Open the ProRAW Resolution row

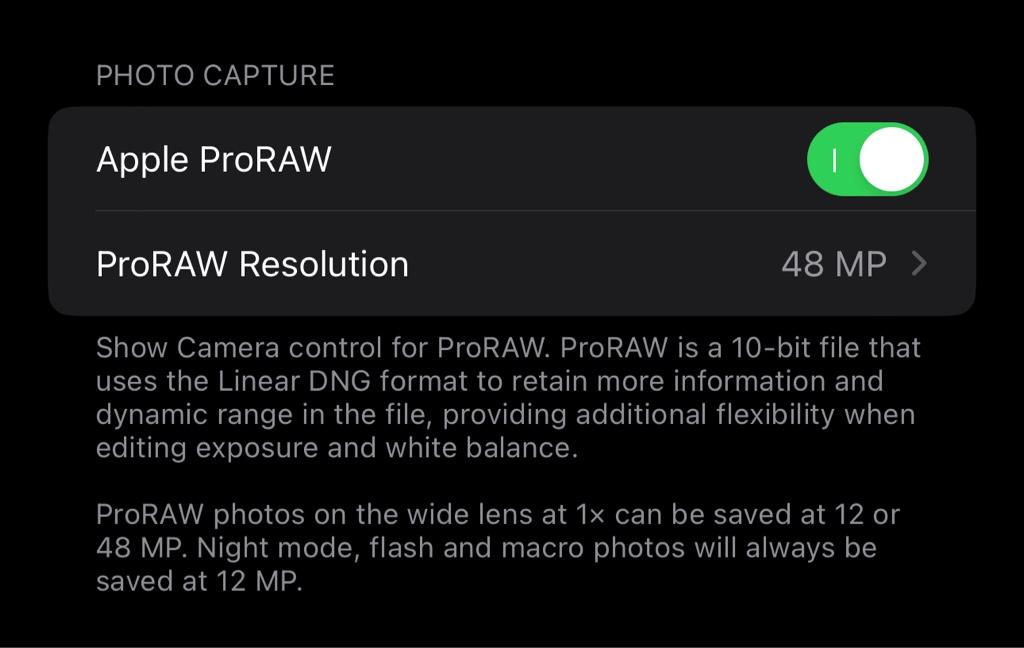click(x=512, y=264)
